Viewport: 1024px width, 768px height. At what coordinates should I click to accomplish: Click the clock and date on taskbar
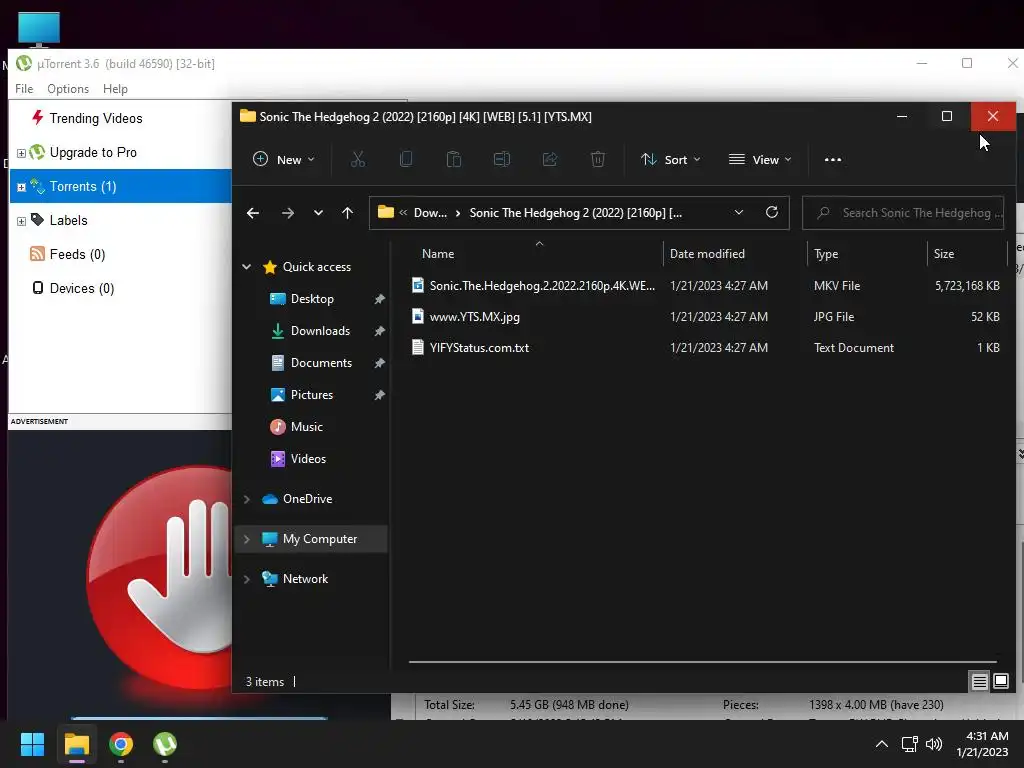pos(982,744)
